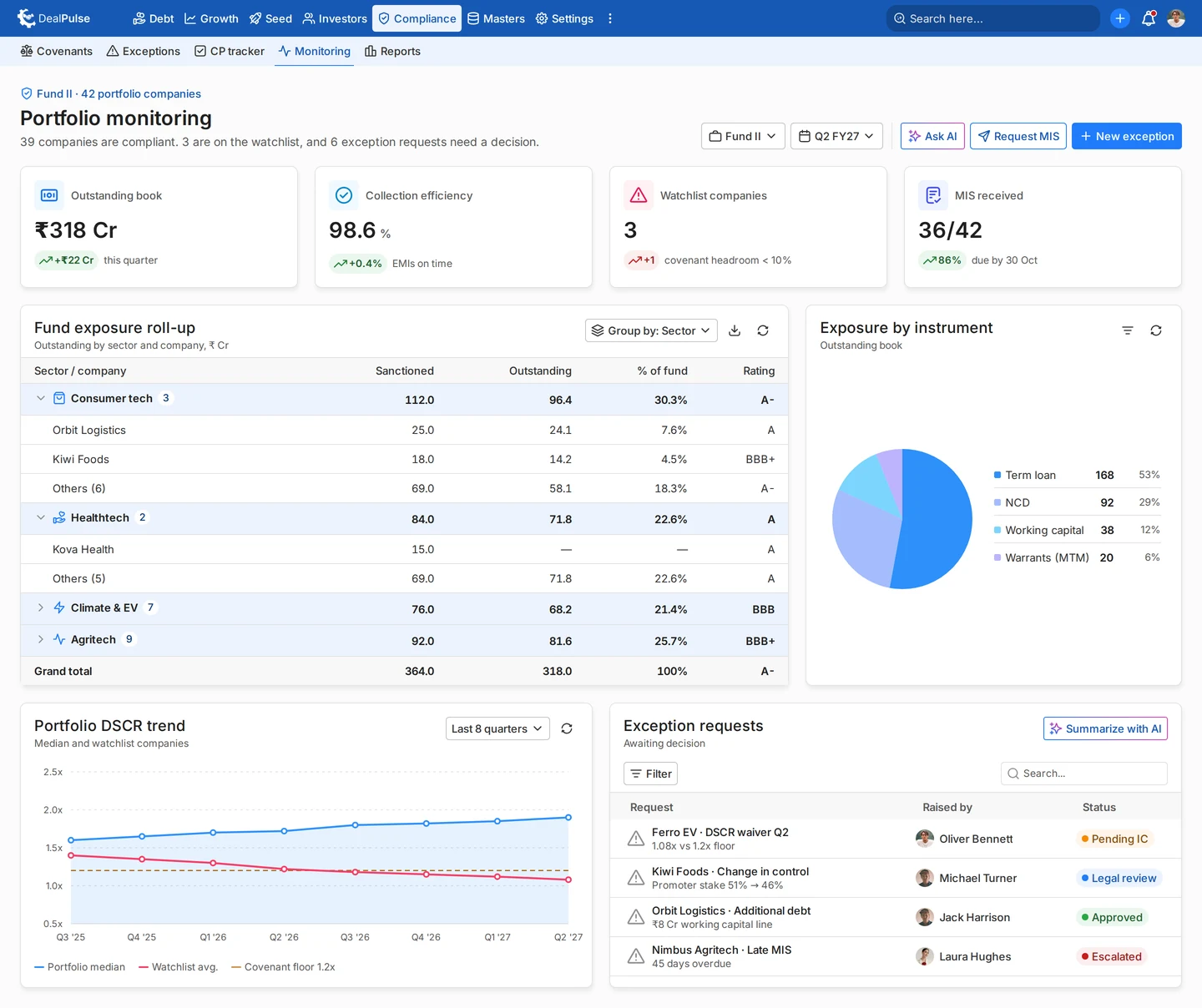Click the shield icon beside Fund II breadcrumb

[27, 93]
